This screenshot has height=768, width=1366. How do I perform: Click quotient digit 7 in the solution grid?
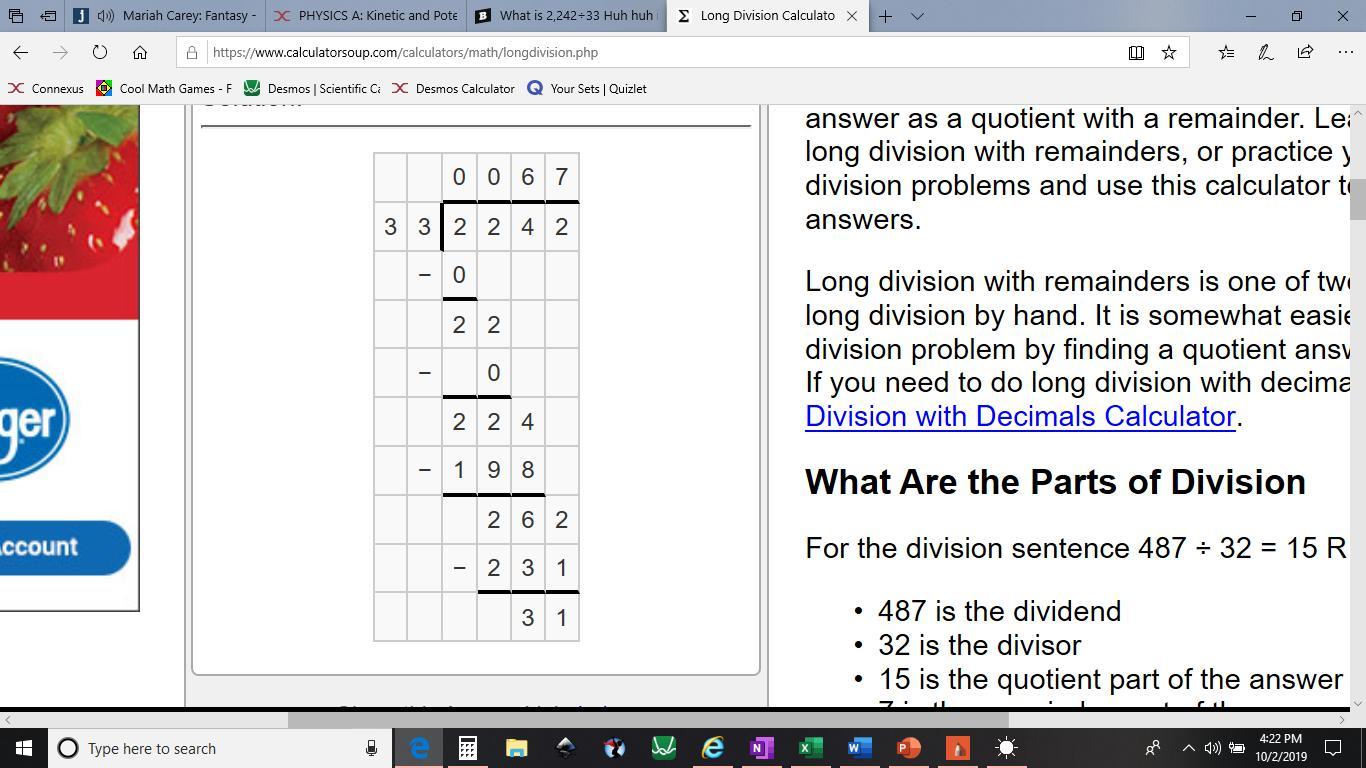point(561,177)
